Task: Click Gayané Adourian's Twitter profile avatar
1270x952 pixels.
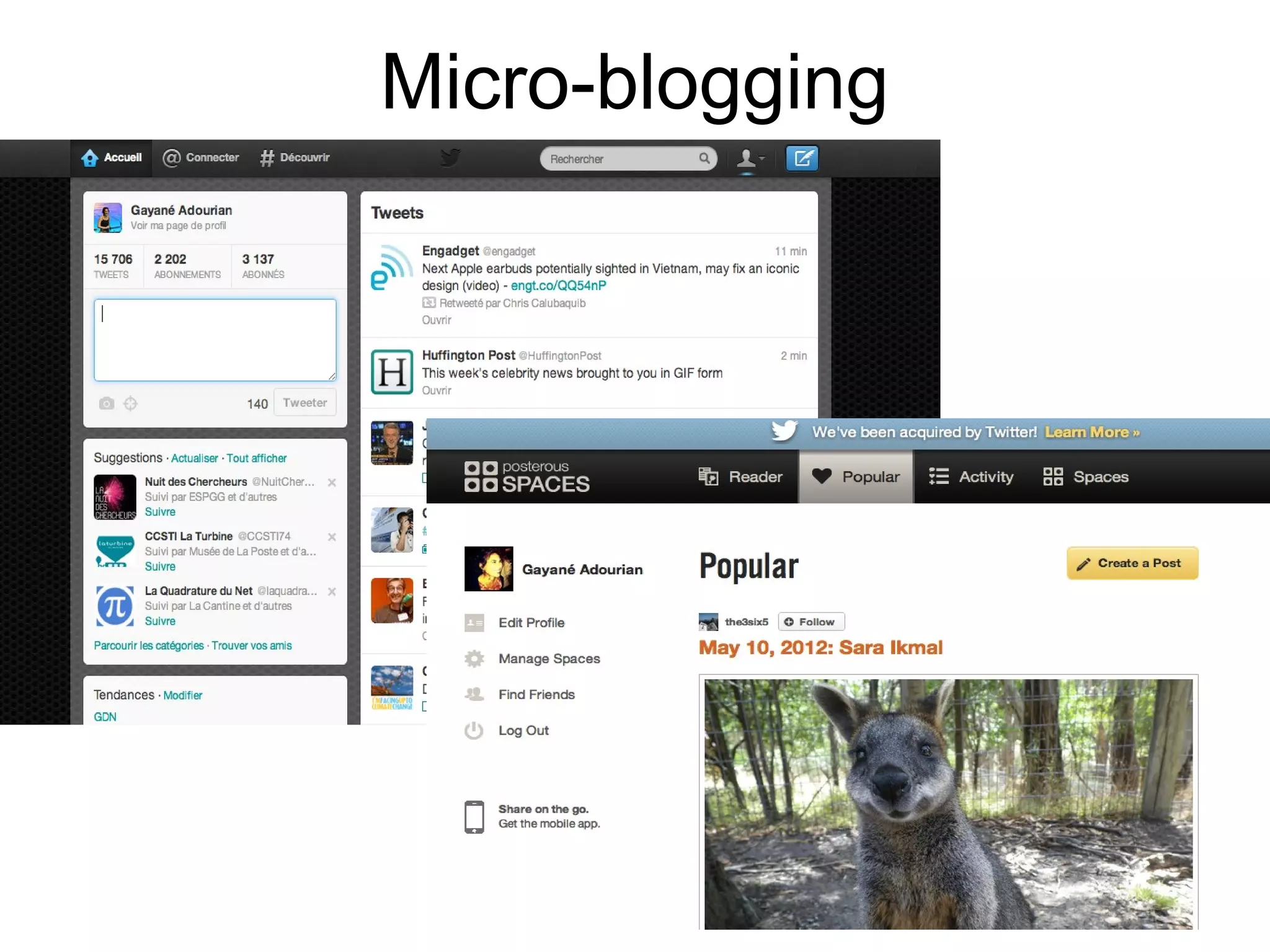Action: (x=108, y=218)
